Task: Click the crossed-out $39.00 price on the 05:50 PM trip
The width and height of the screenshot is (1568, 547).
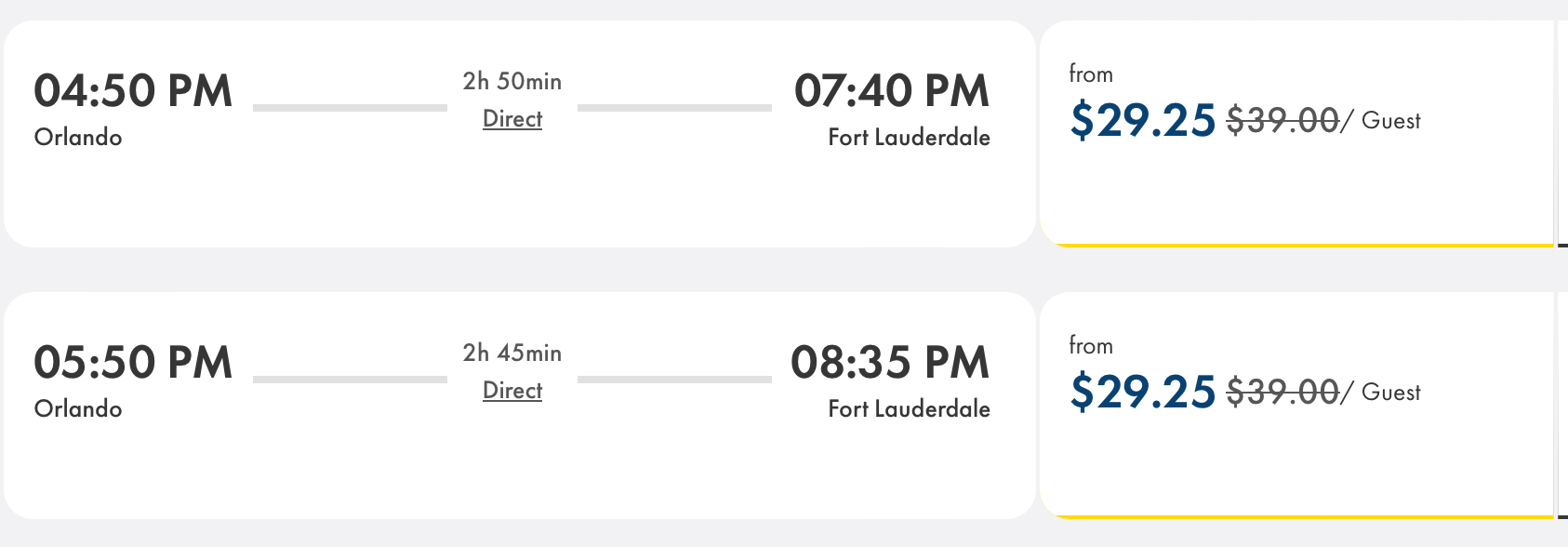Action: tap(1282, 393)
